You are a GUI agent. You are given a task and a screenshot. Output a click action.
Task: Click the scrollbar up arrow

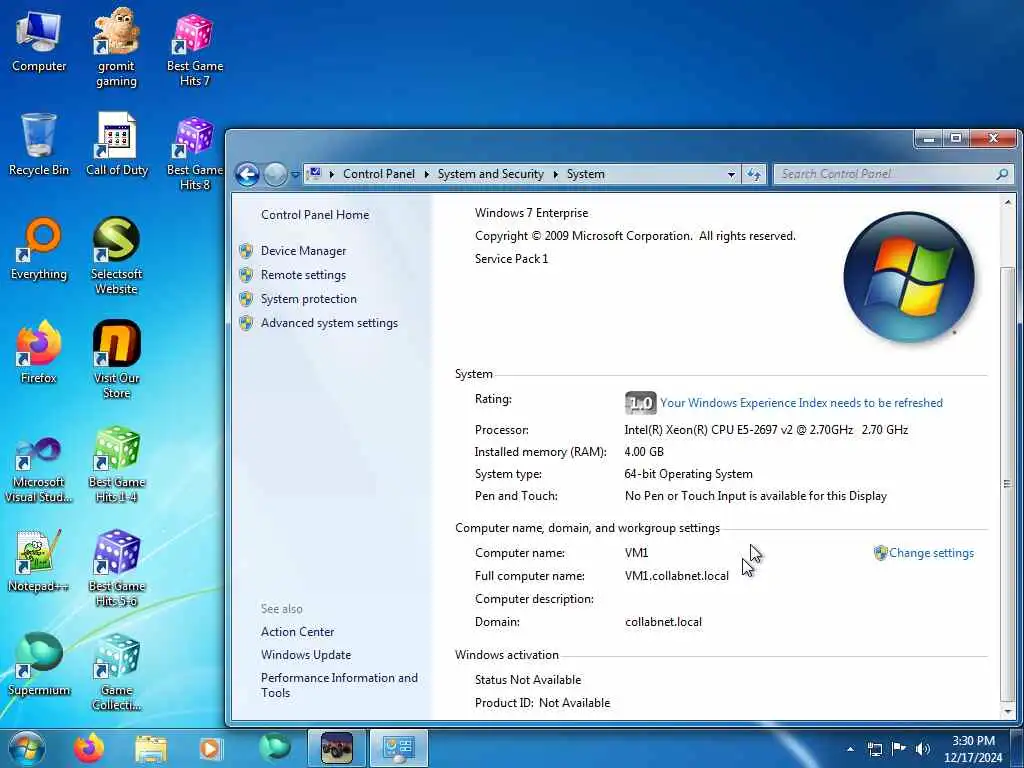coord(1008,202)
